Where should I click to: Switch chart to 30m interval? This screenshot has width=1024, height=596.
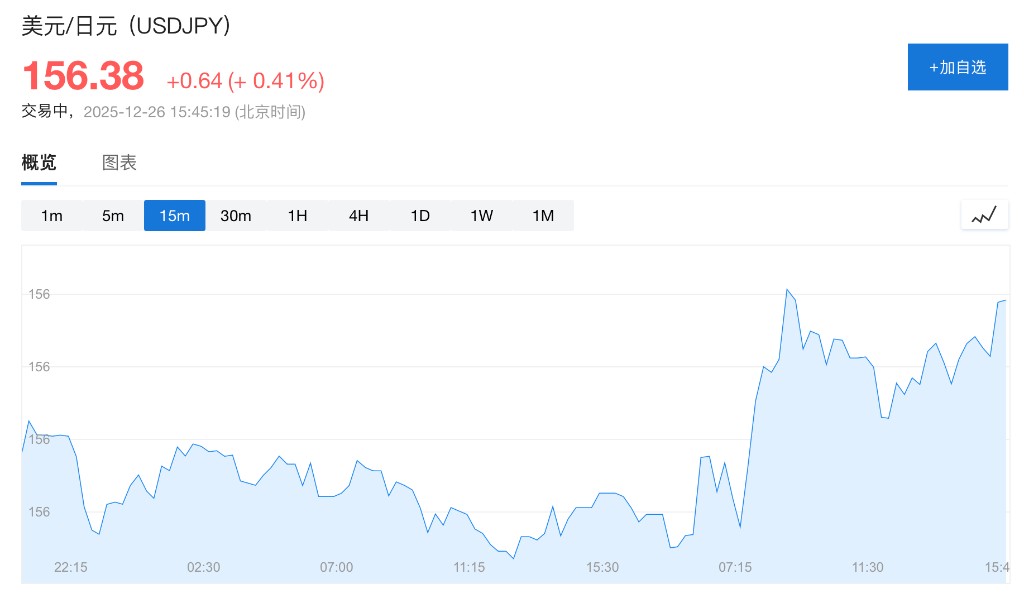click(x=236, y=216)
